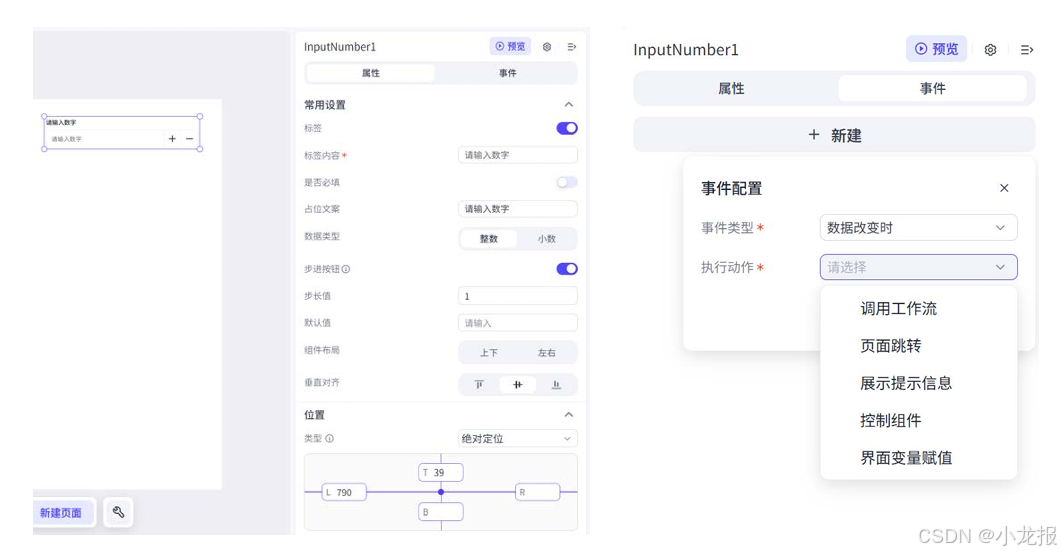Choose 左右 component layout

(547, 353)
